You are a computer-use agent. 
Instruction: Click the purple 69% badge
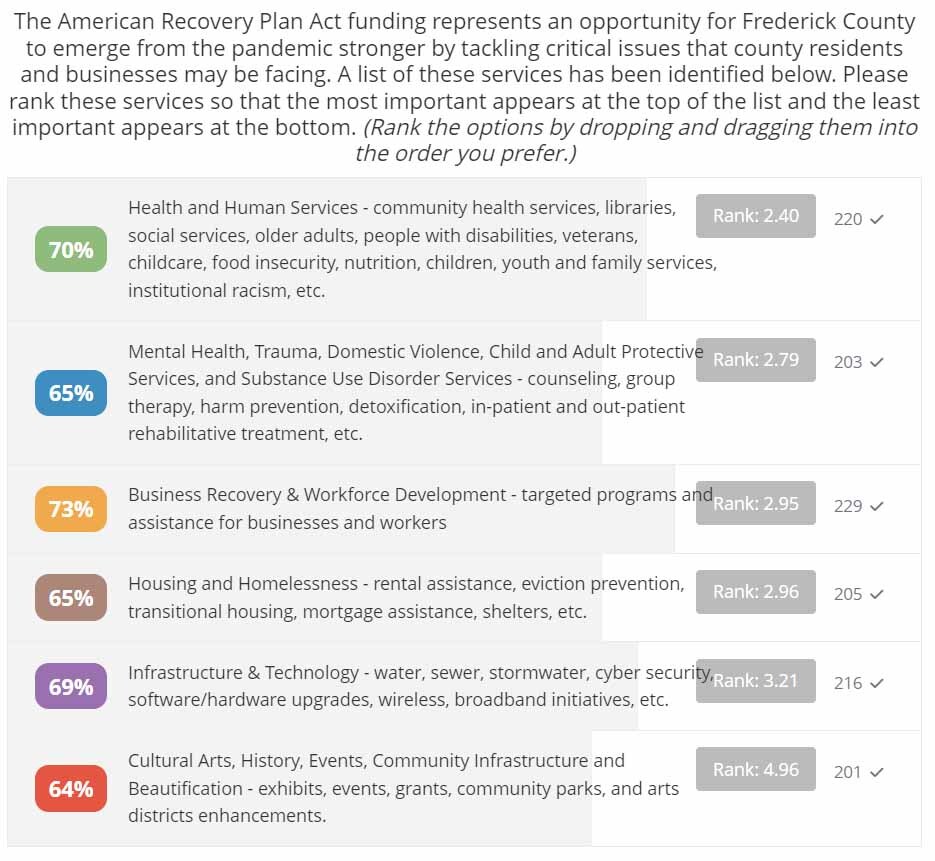coord(71,687)
